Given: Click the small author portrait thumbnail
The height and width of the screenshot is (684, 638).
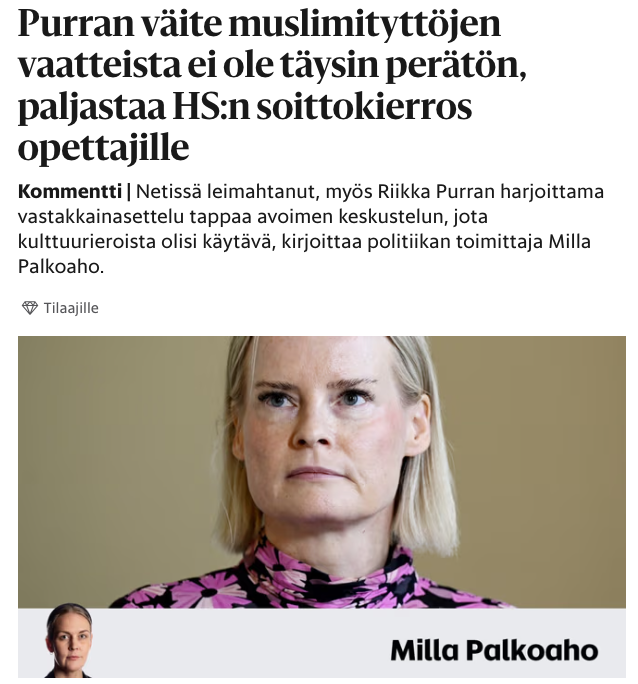Looking at the screenshot, I should 69,640.
